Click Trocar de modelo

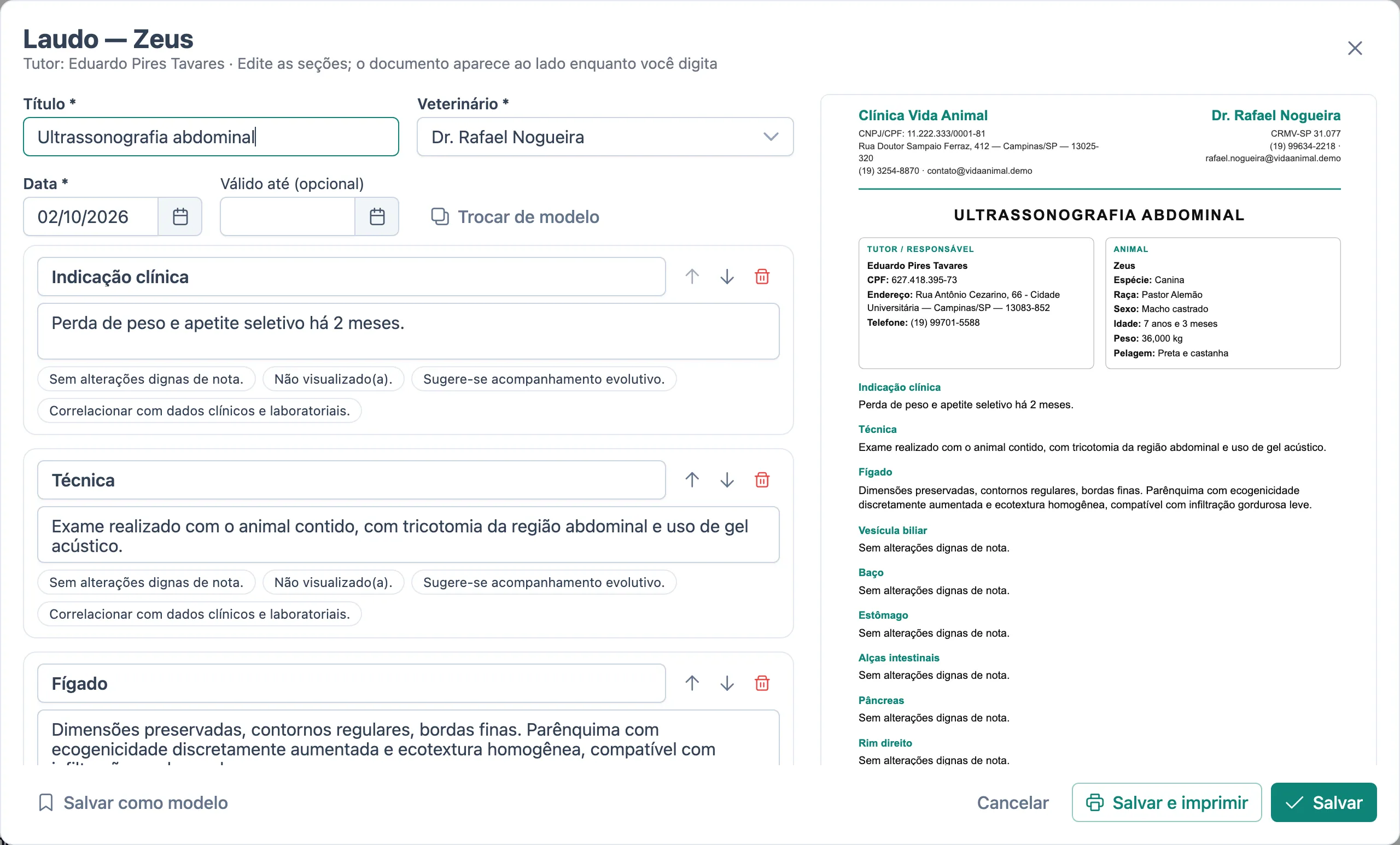515,216
